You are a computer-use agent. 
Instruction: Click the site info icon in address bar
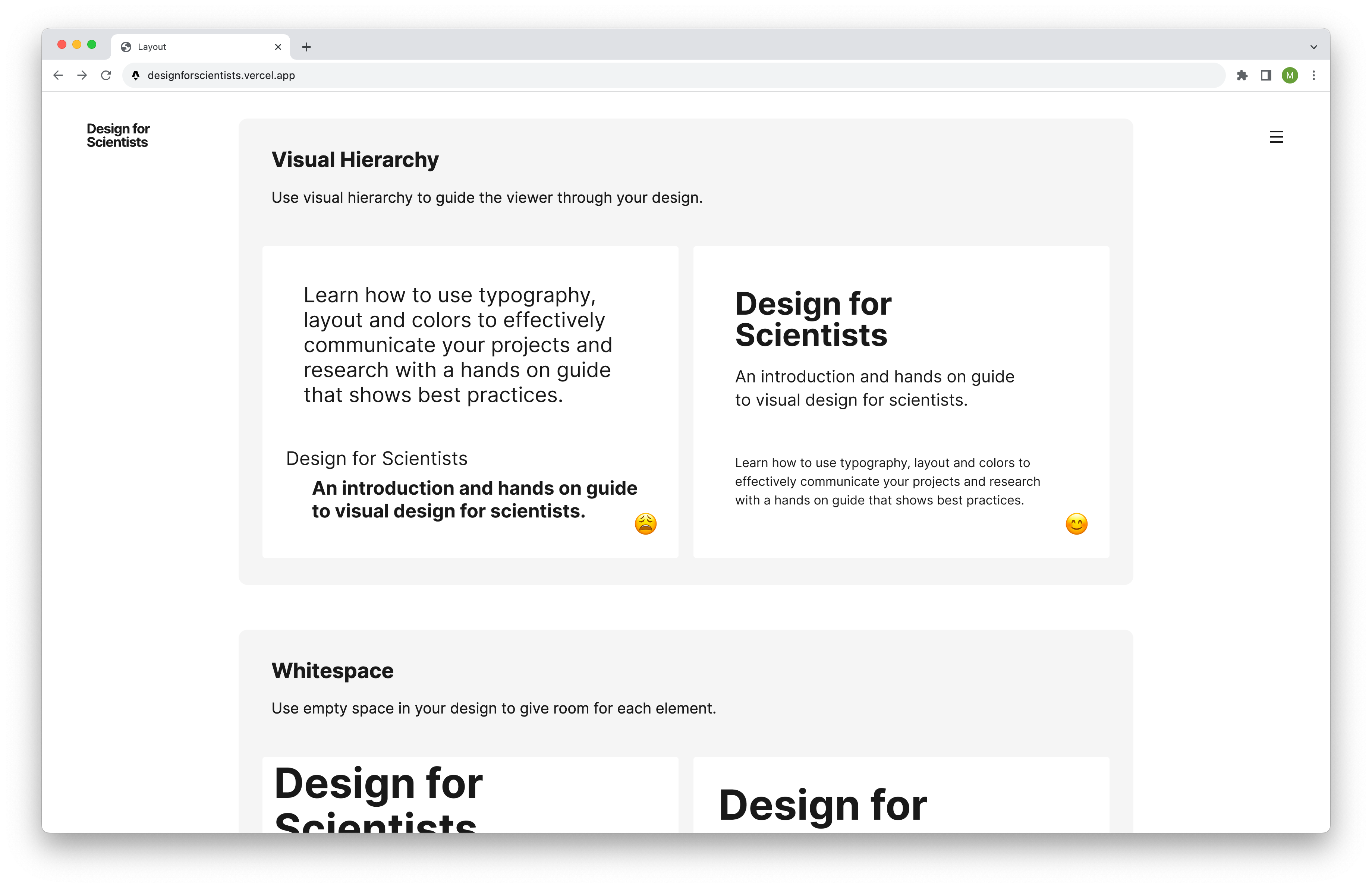[x=135, y=75]
